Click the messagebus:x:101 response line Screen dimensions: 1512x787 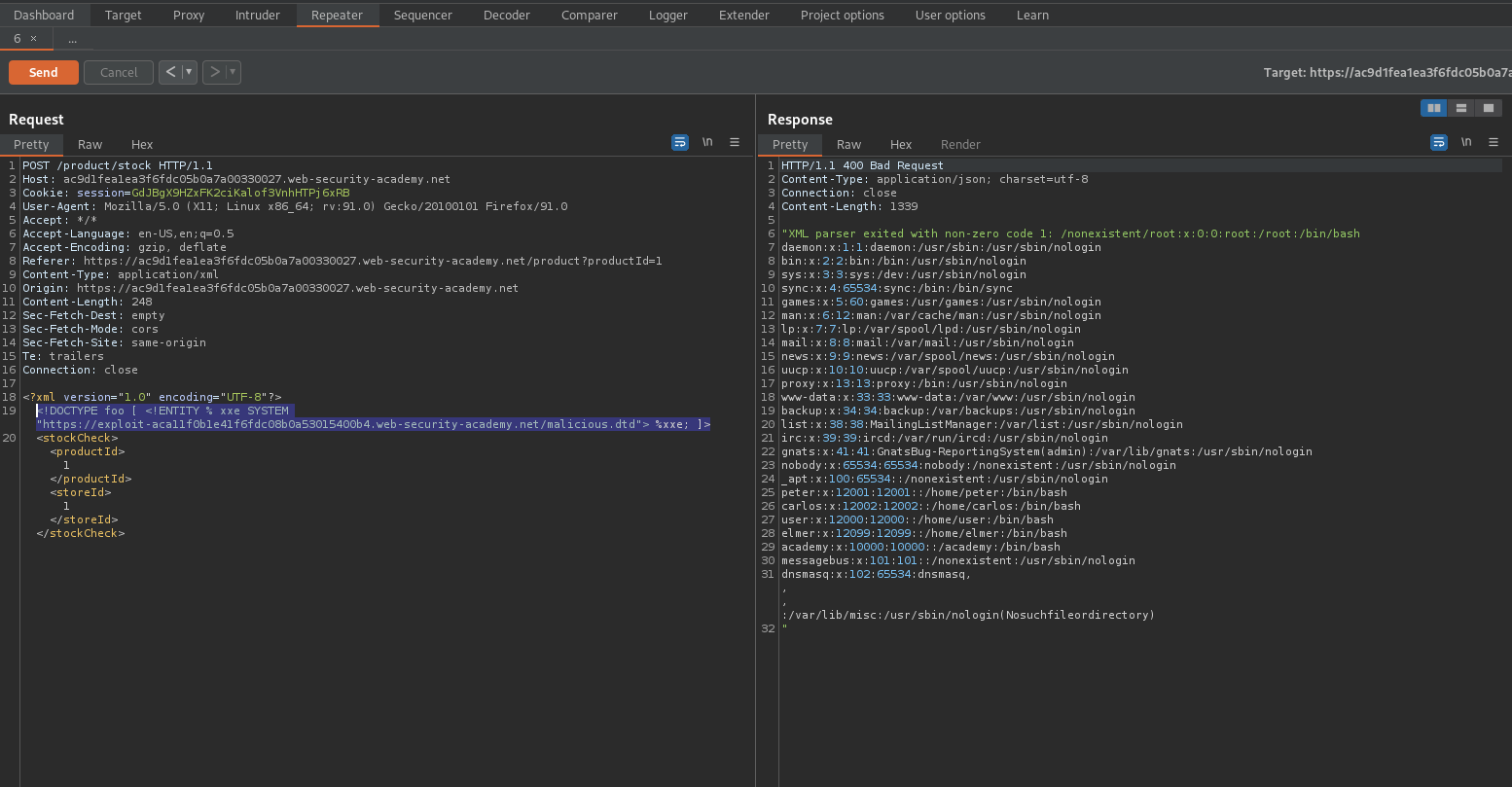pos(958,560)
